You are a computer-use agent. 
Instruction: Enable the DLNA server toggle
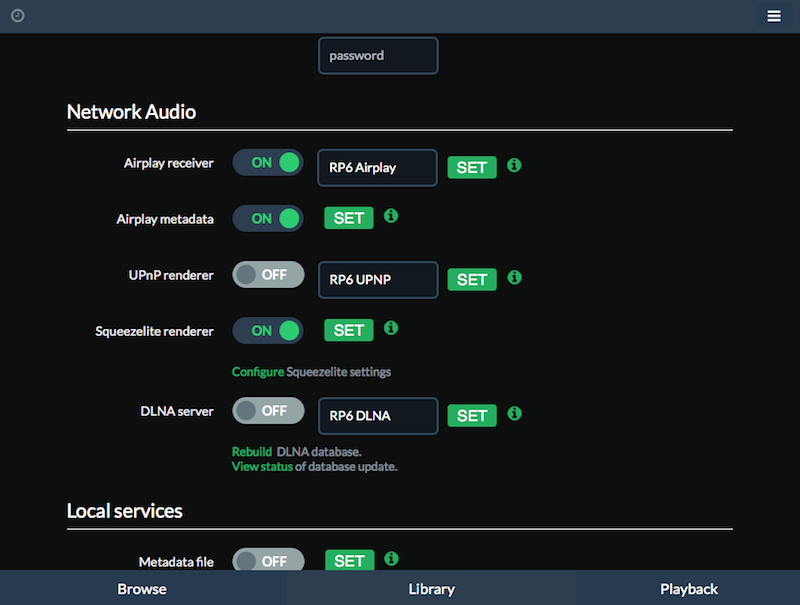coord(268,411)
